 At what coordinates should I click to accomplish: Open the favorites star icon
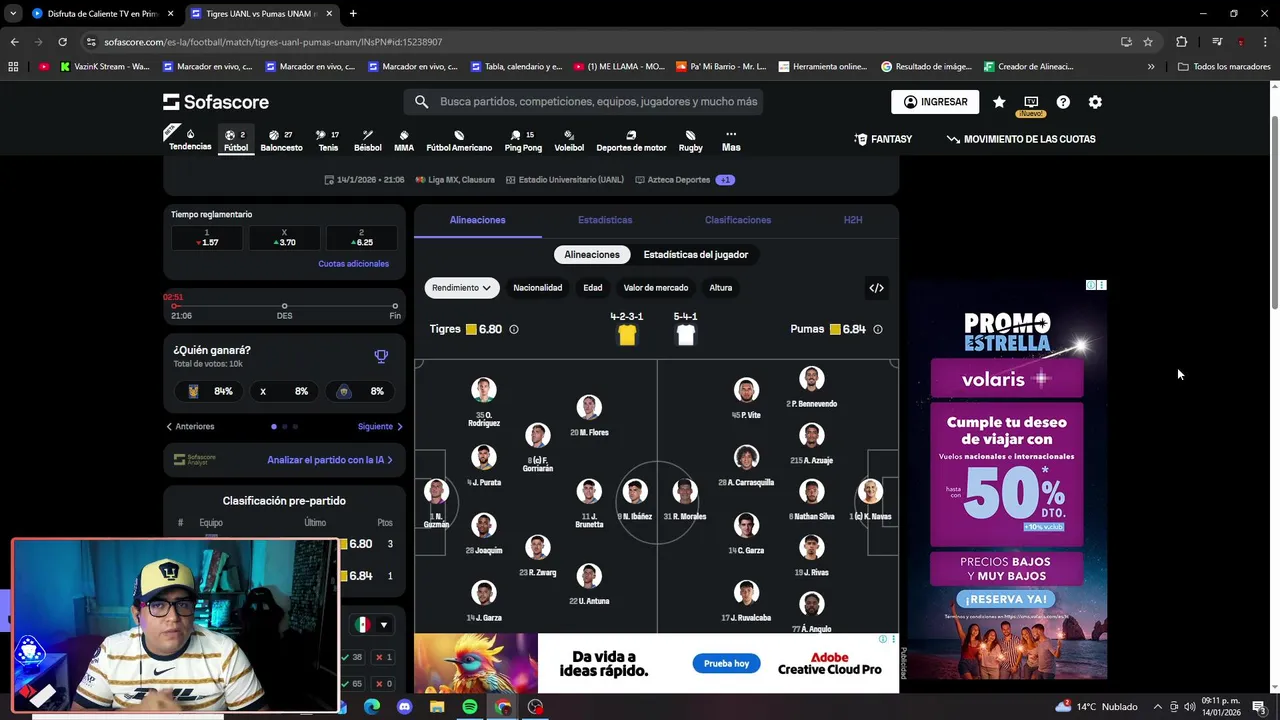tap(999, 102)
